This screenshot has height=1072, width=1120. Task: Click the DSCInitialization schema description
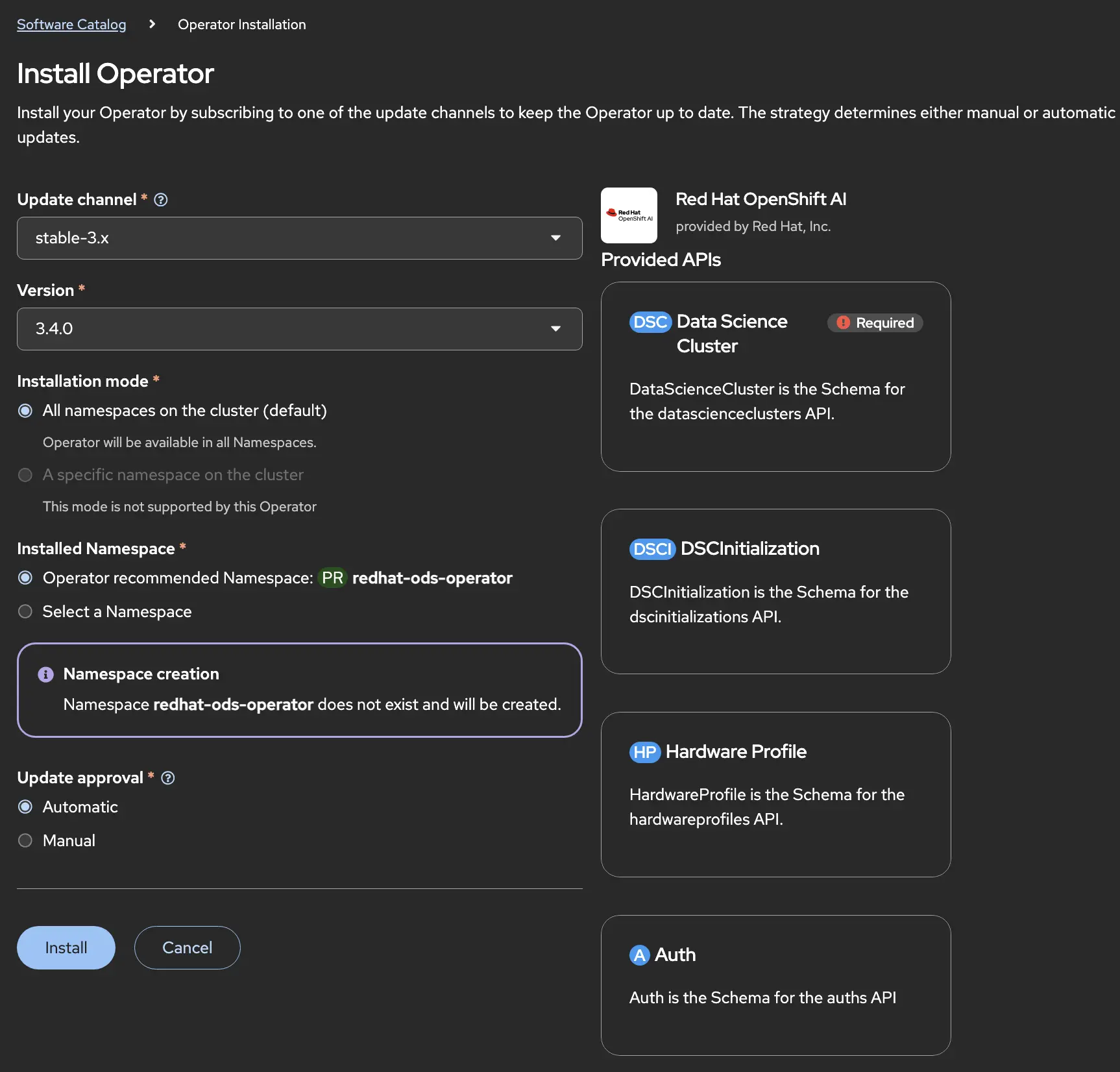769,605
